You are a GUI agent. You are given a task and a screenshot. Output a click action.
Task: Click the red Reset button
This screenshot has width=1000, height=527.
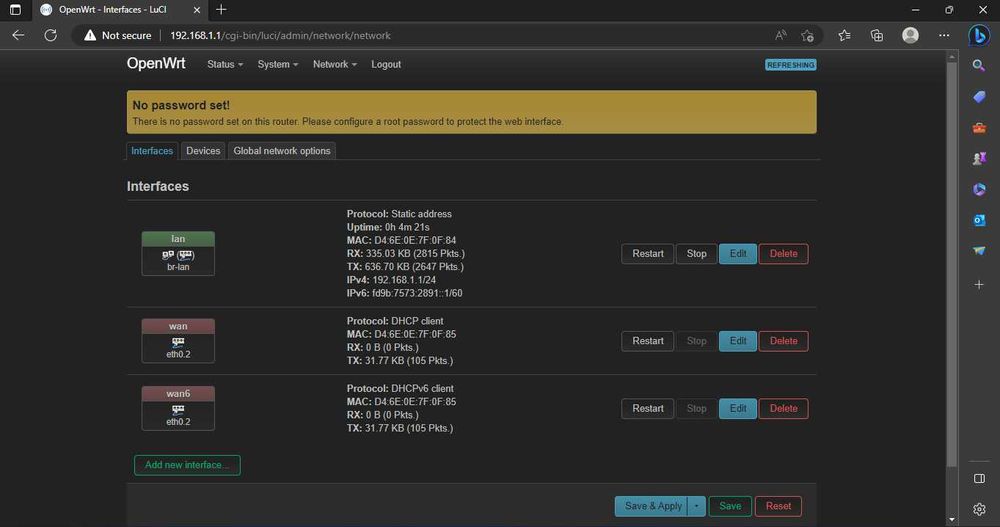click(778, 506)
